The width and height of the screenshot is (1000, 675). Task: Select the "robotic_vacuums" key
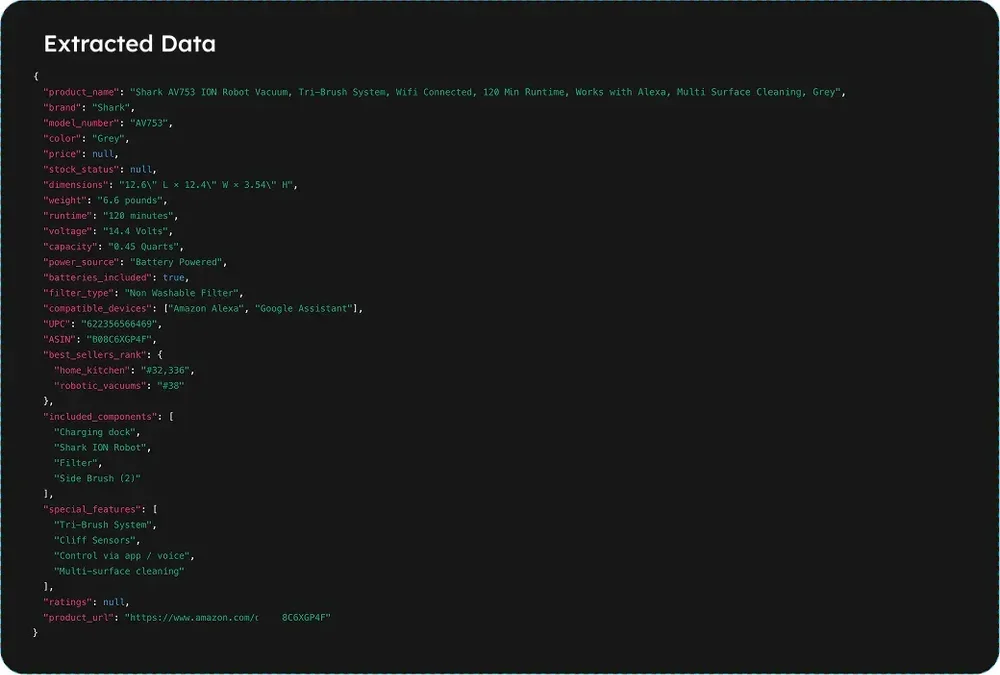100,386
